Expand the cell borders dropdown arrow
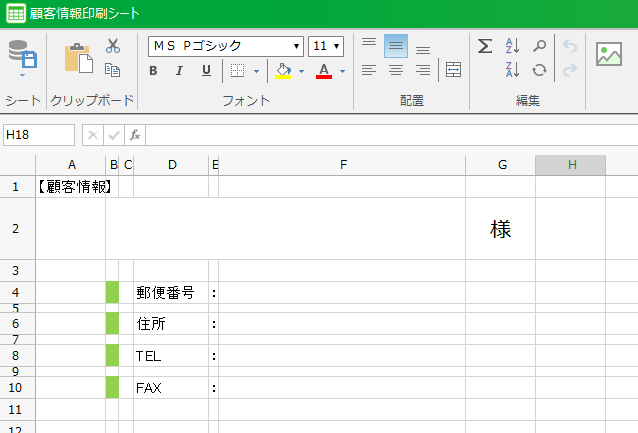This screenshot has width=638, height=433. click(256, 71)
